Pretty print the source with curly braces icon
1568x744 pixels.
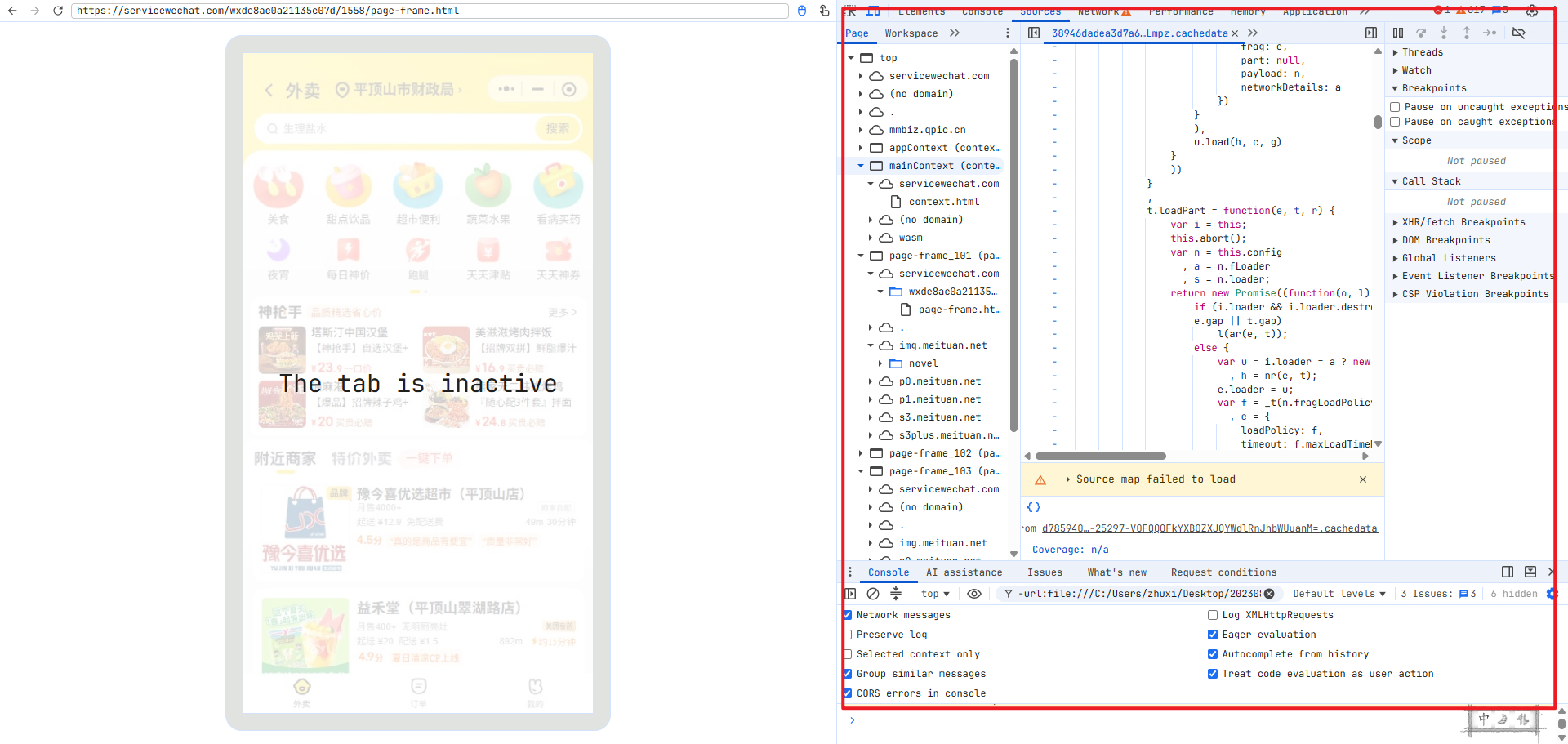point(1034,507)
